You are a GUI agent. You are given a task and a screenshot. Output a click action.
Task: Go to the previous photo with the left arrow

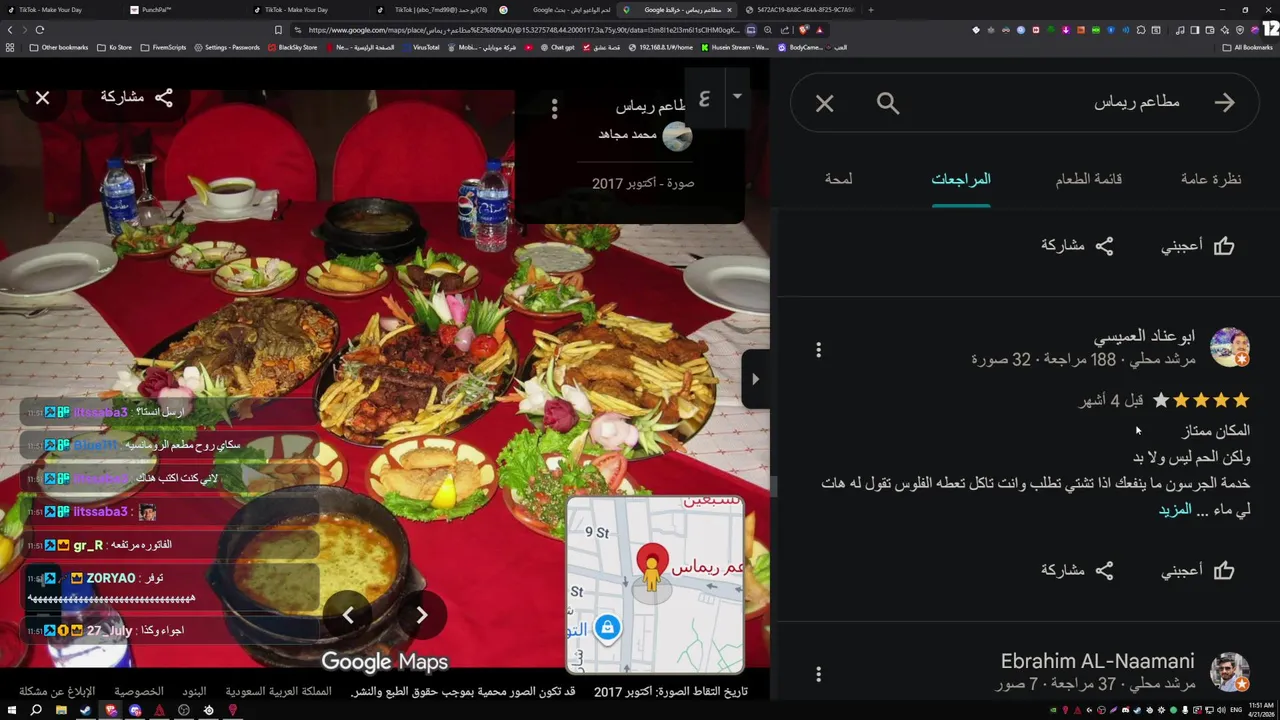348,615
